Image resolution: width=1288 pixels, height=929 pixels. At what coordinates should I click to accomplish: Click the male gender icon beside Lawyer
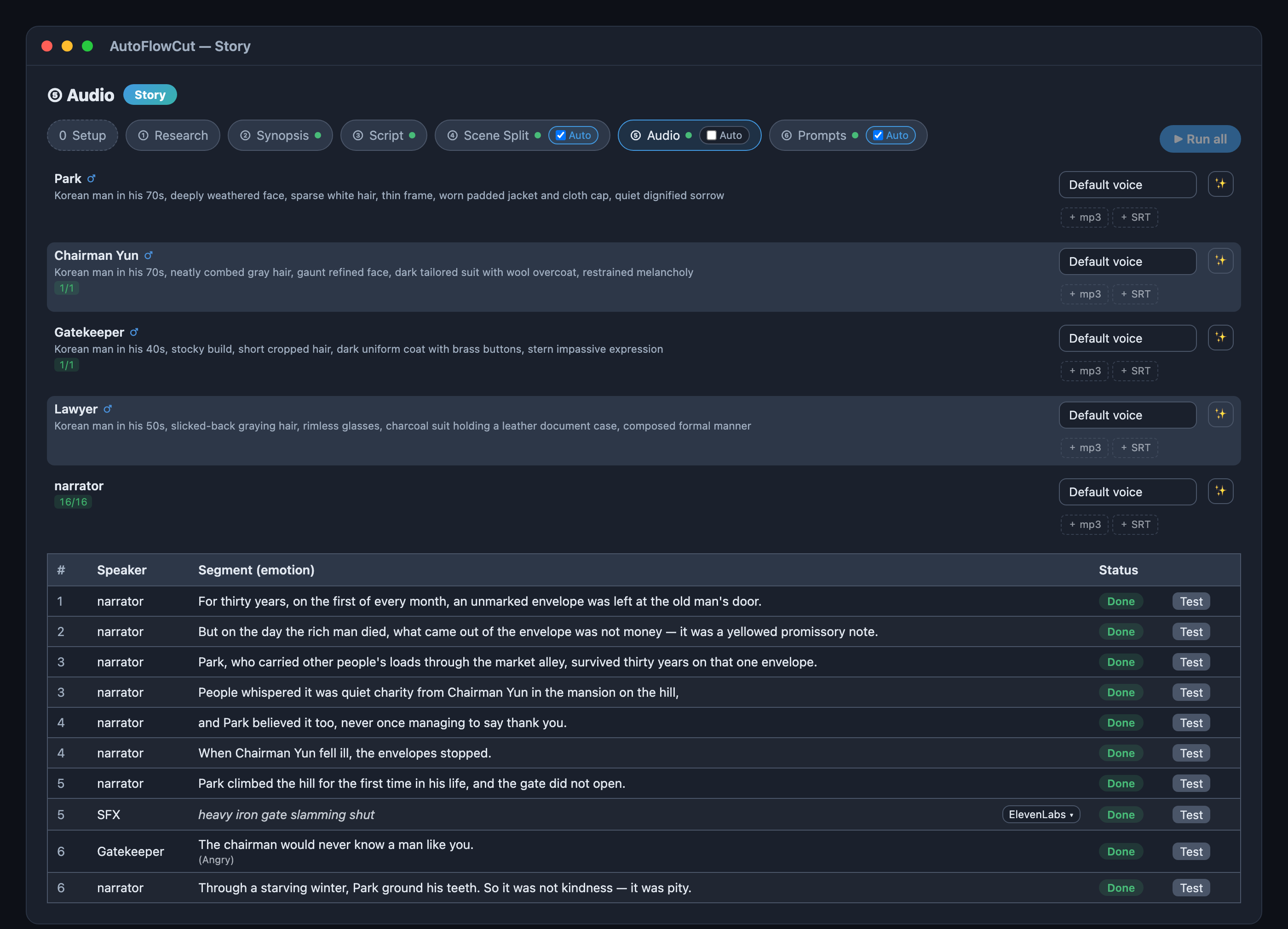coord(107,408)
